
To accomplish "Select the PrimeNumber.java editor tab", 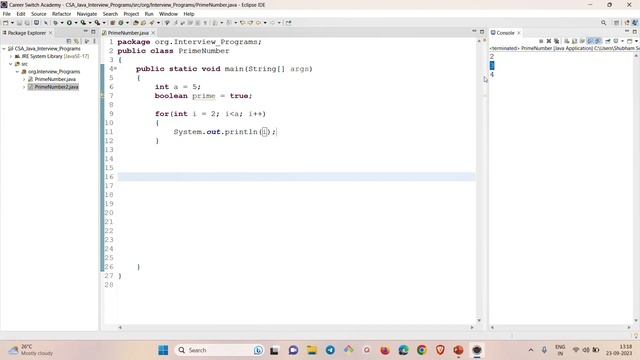I will [x=128, y=33].
